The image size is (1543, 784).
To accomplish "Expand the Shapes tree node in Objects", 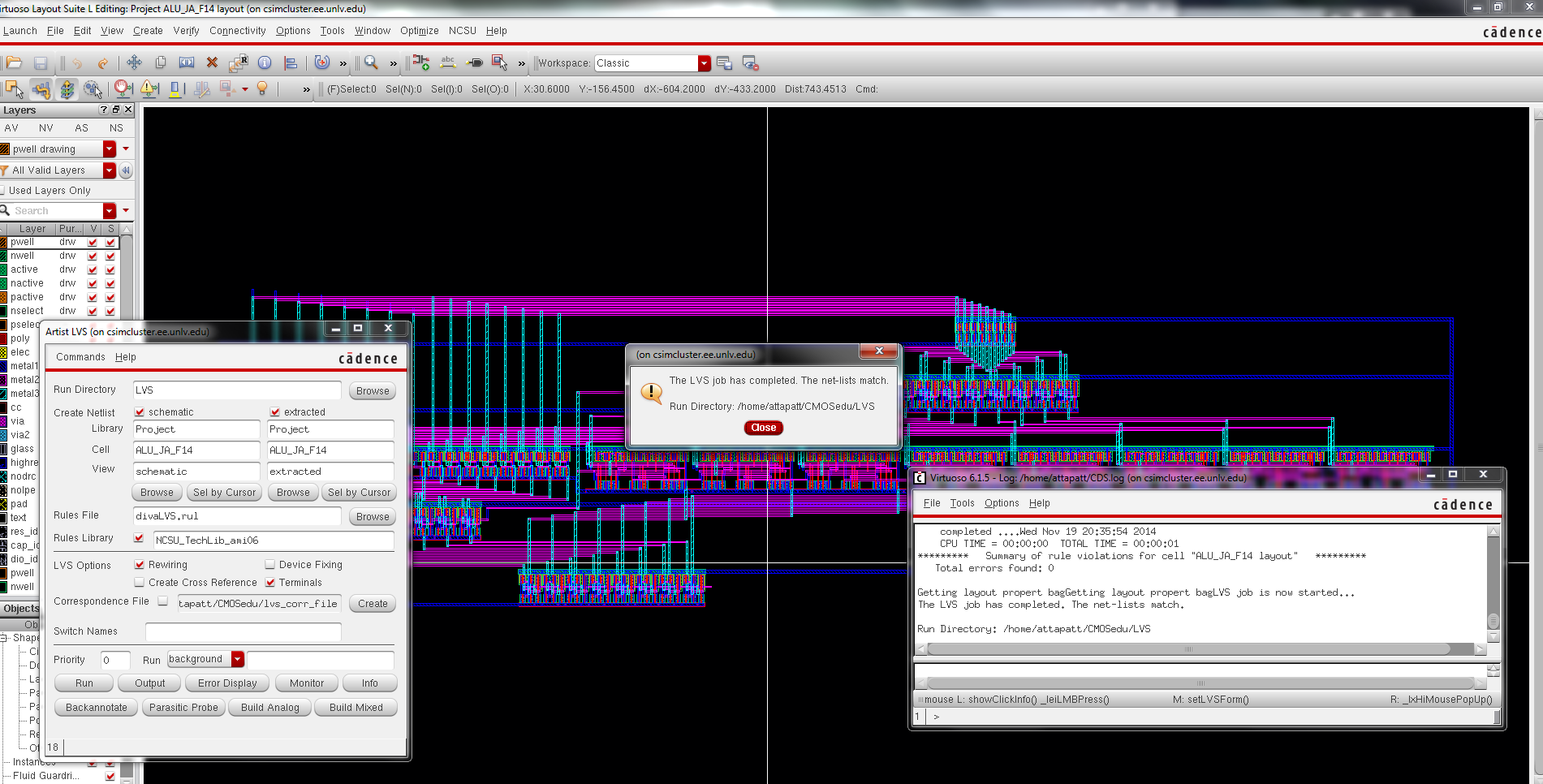I will pos(4,638).
